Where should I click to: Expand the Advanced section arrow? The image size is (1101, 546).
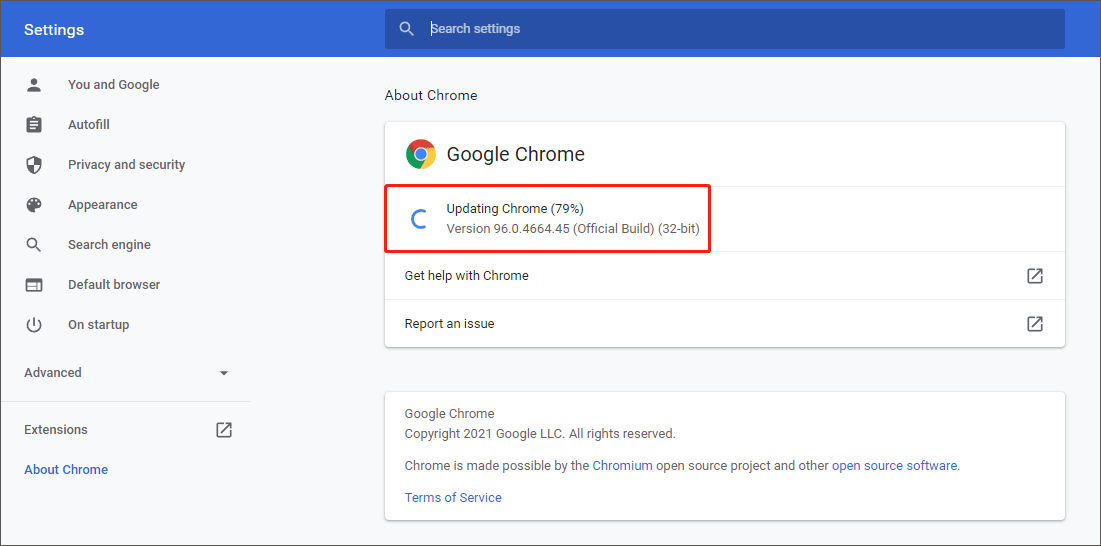224,373
